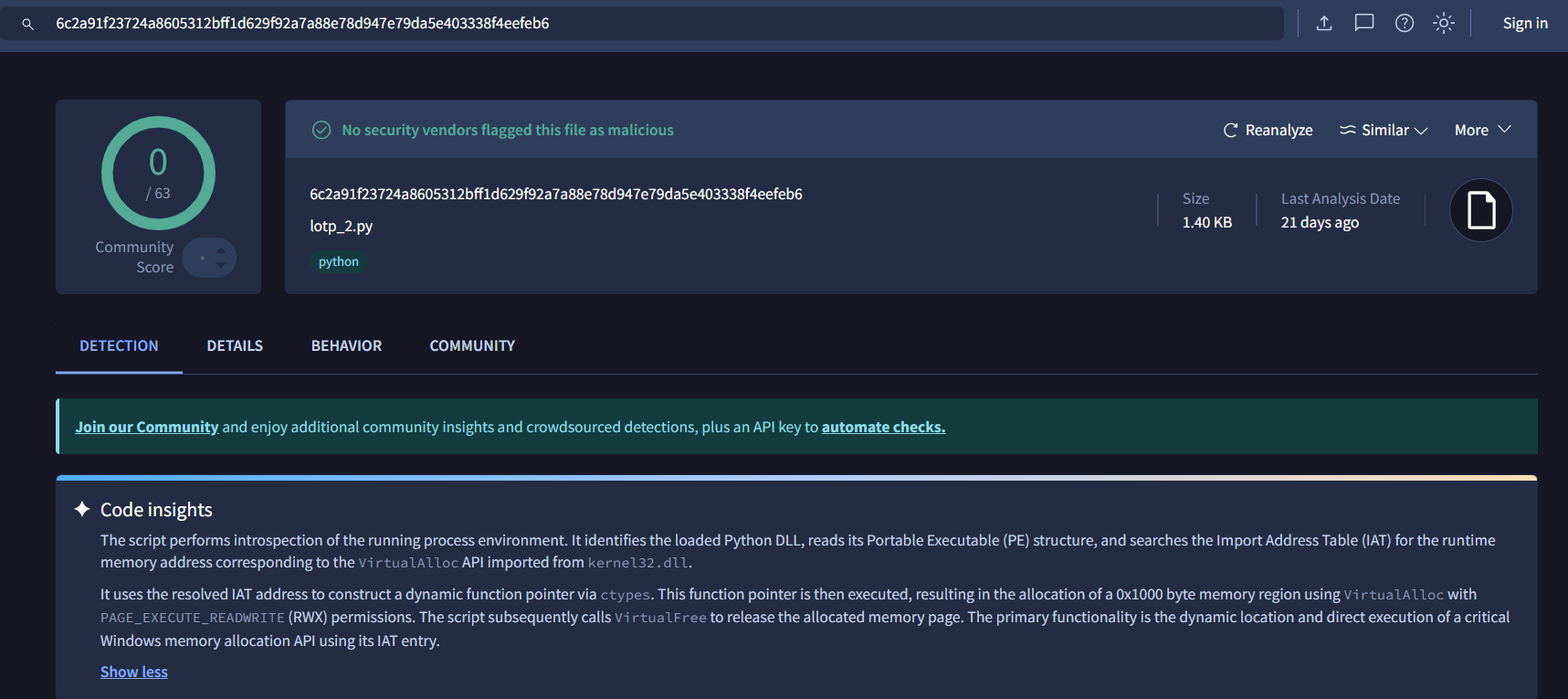This screenshot has height=699, width=1568.
Task: Click the Size value 1.40 KB
Action: (1207, 222)
